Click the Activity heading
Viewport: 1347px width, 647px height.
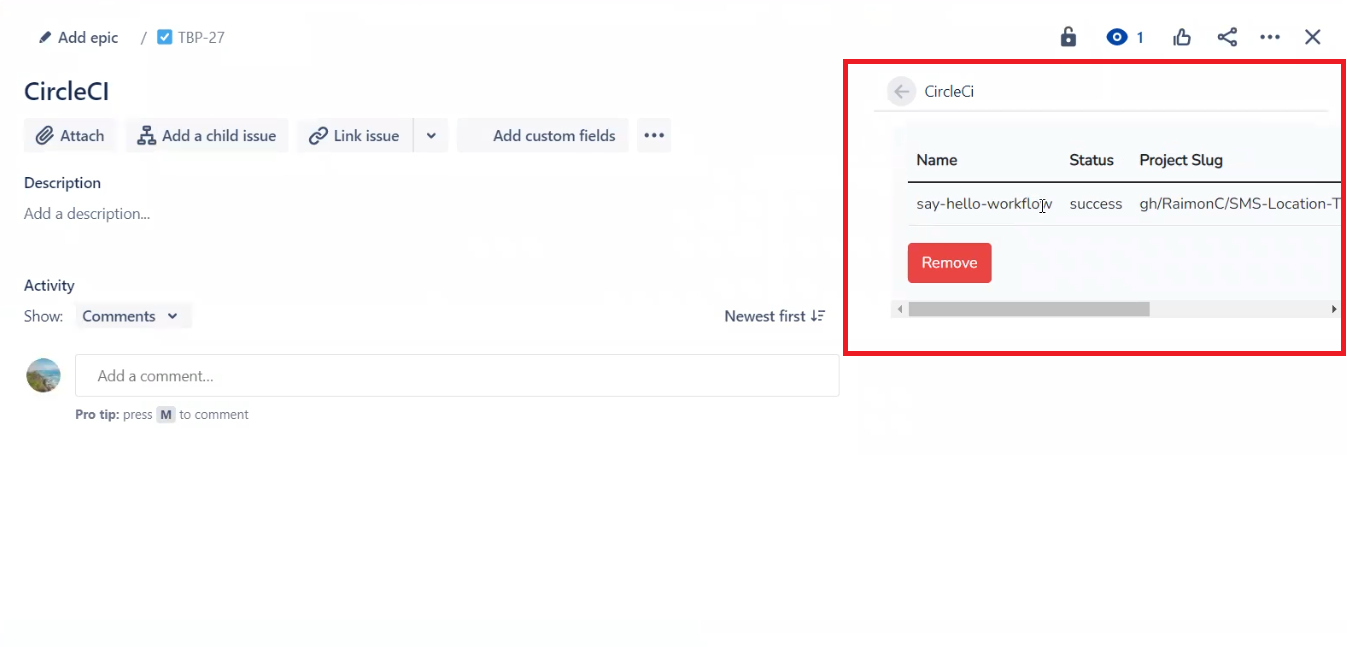[49, 286]
